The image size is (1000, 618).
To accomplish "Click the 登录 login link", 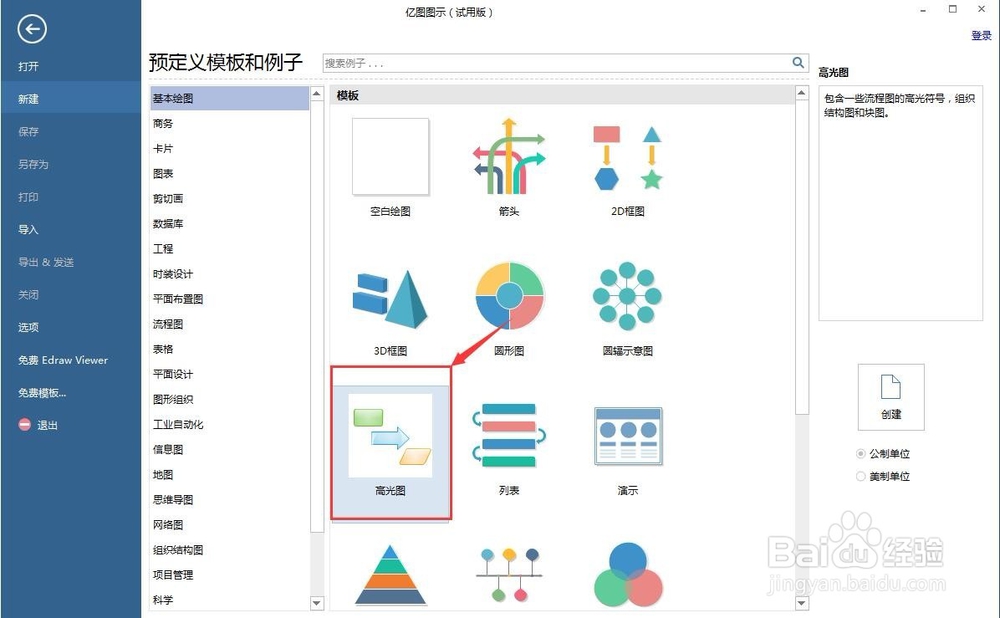I will pyautogui.click(x=981, y=36).
